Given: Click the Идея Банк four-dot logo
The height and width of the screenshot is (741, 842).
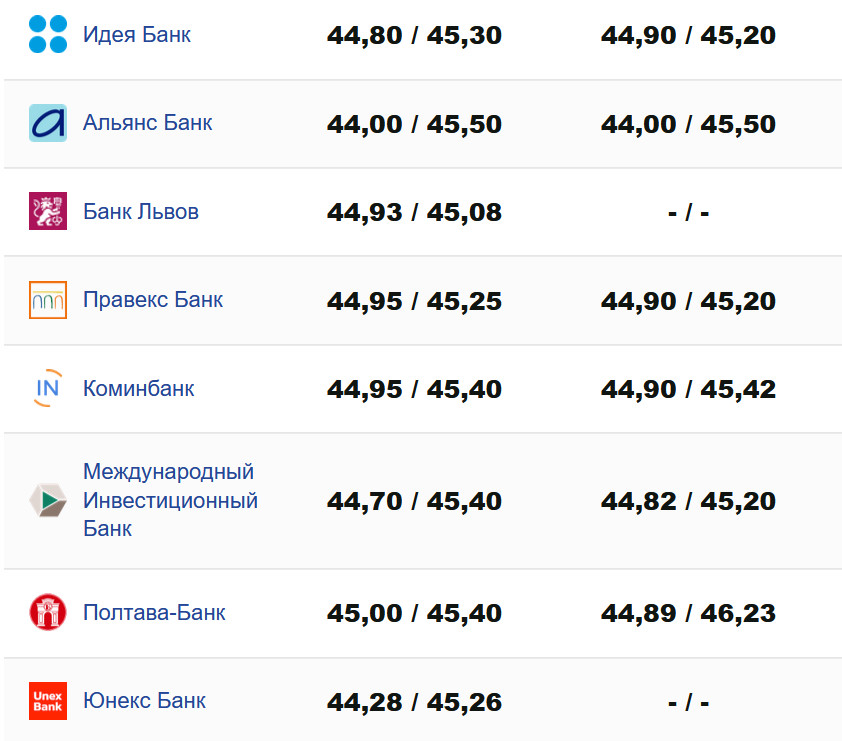Looking at the screenshot, I should coord(48,35).
